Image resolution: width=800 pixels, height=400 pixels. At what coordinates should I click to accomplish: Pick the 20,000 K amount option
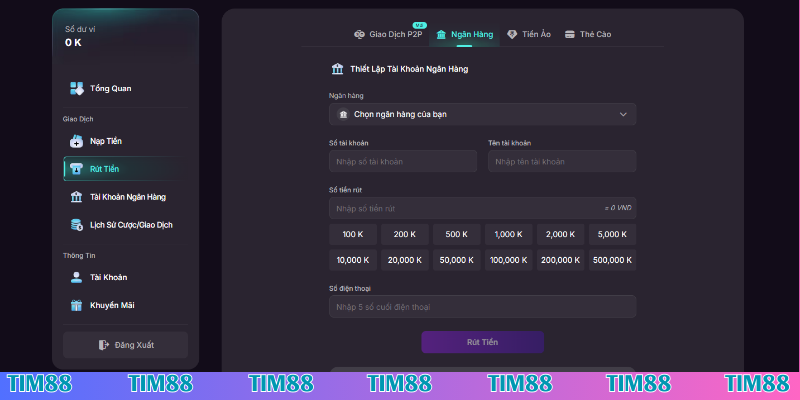[404, 260]
